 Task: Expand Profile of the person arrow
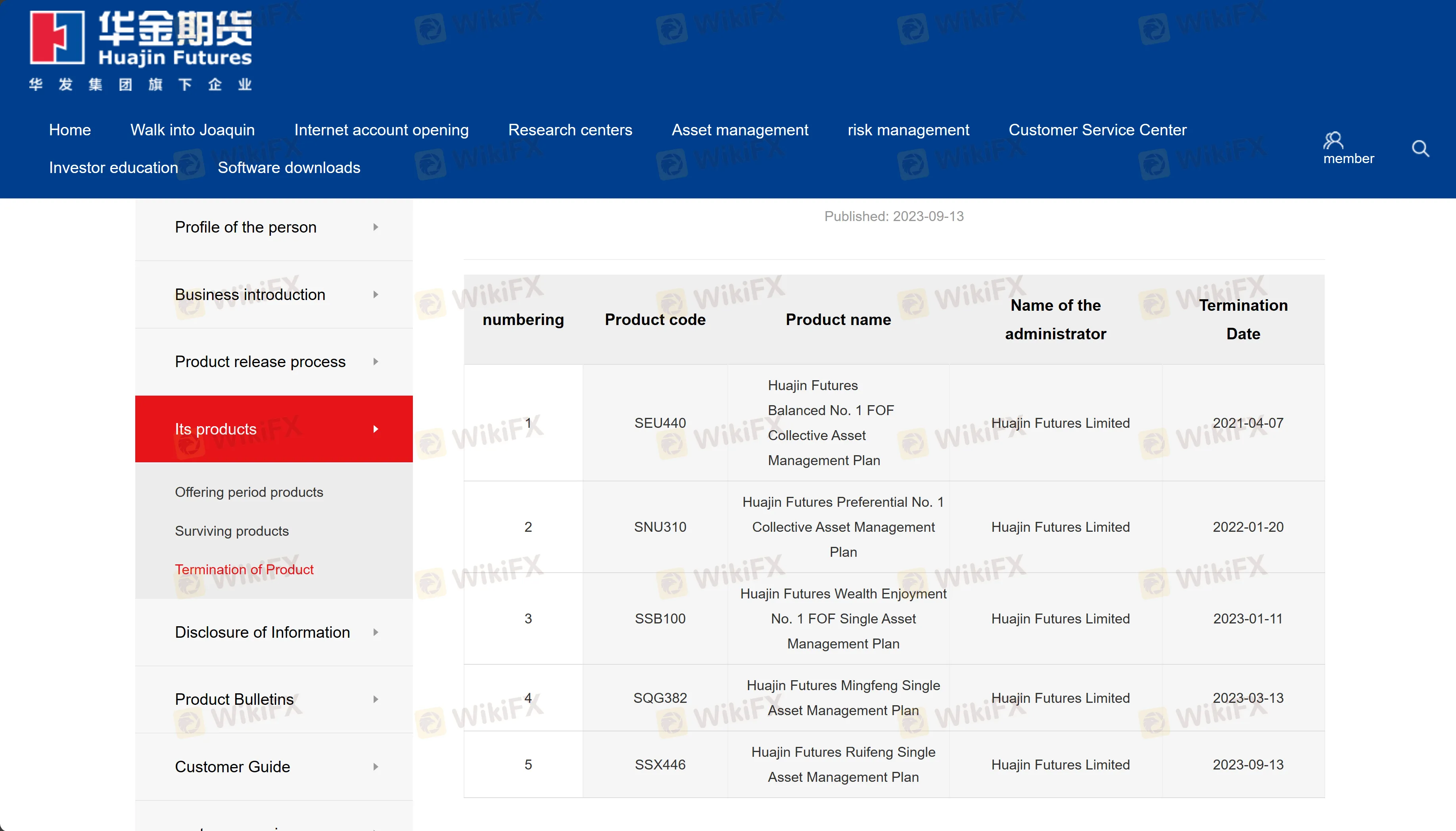(375, 227)
